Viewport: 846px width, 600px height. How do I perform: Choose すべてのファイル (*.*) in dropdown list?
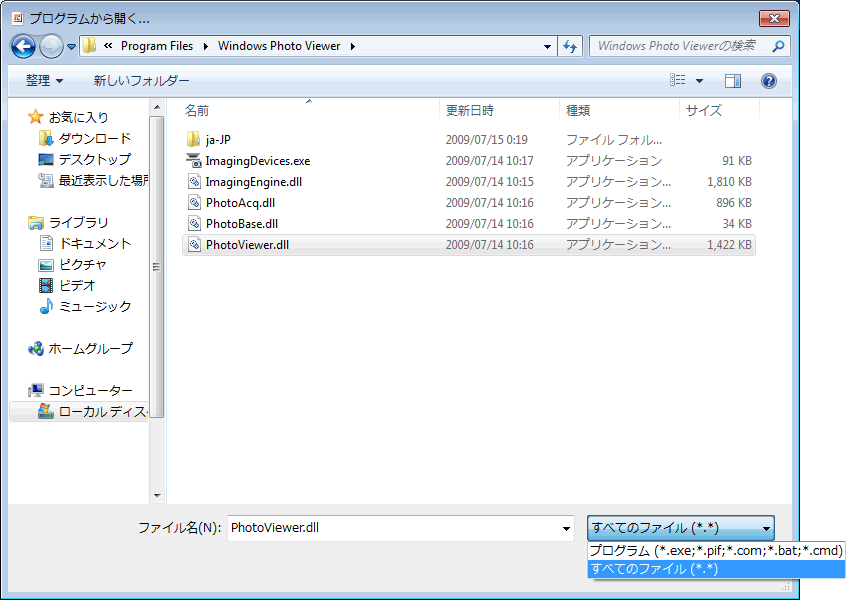(716, 569)
